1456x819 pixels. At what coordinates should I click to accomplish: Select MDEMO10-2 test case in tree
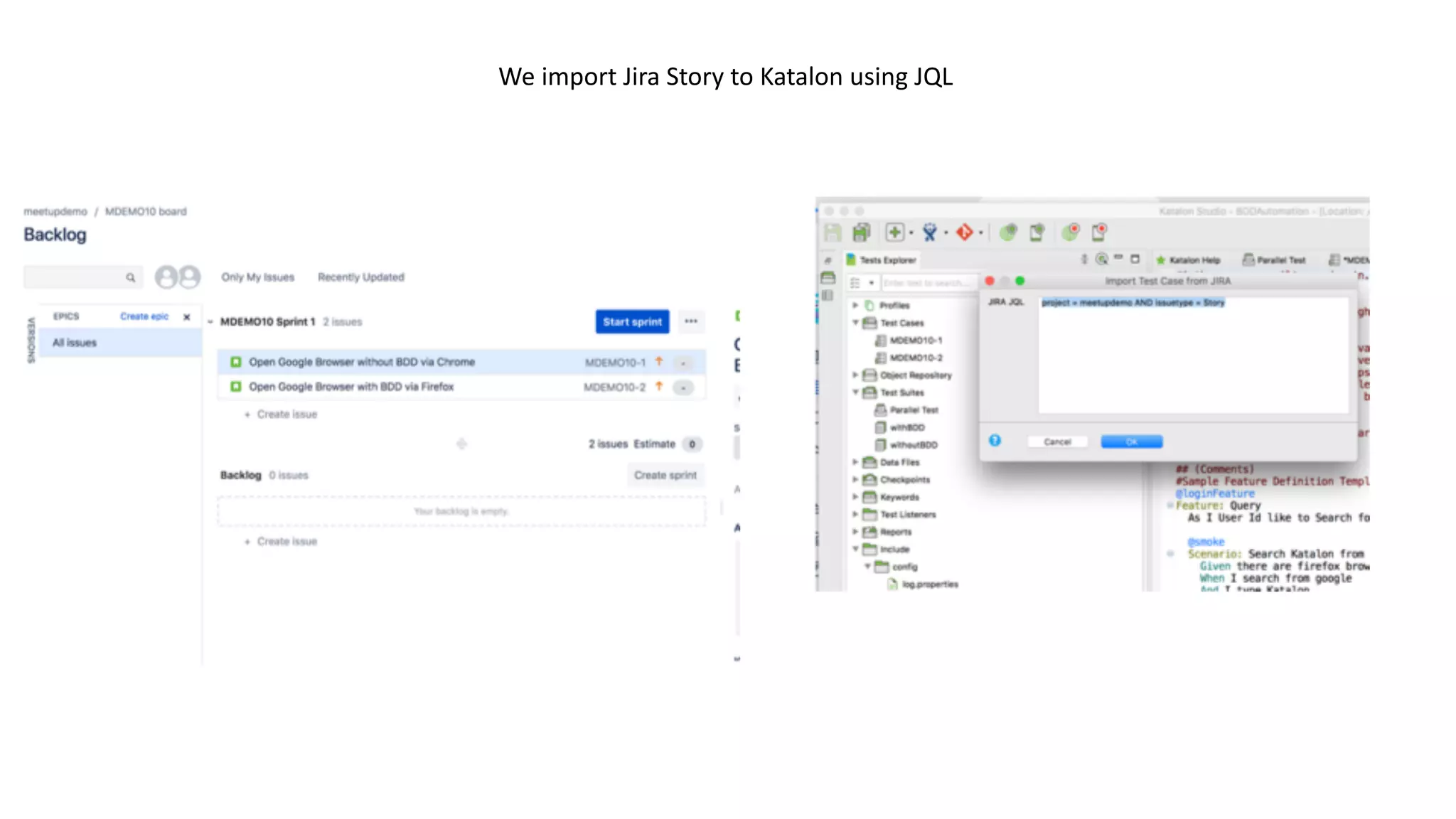coord(909,358)
